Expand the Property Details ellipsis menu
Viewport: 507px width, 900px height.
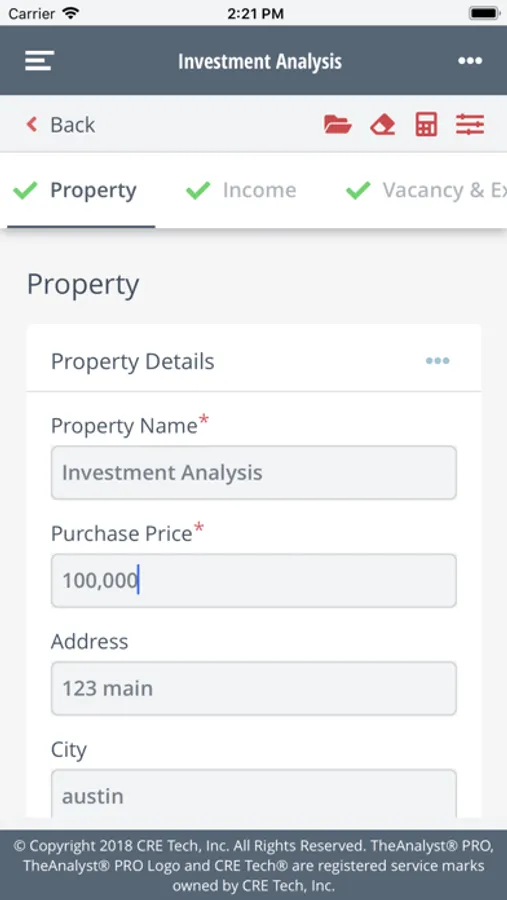pos(438,361)
